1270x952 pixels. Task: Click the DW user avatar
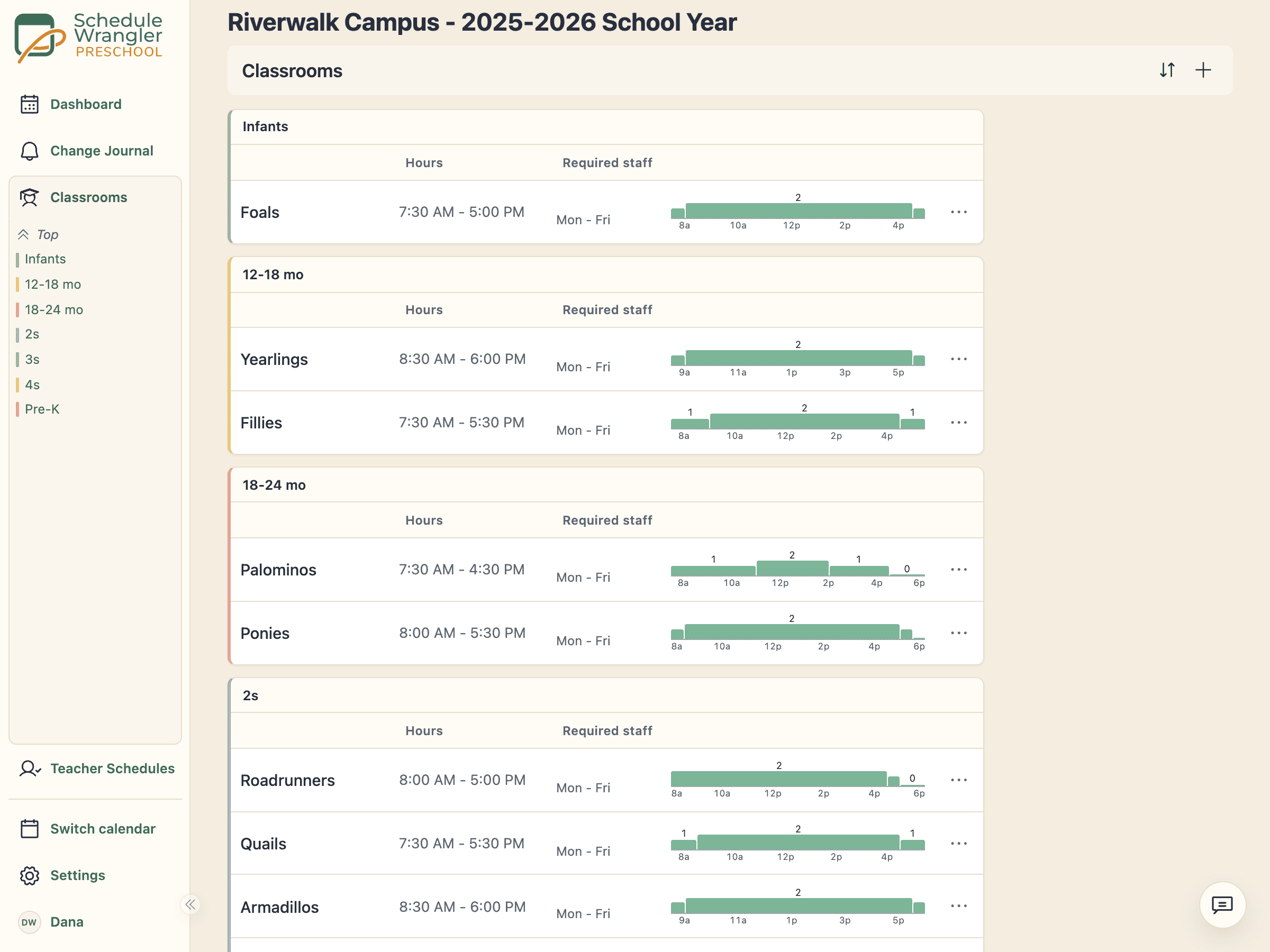click(29, 921)
